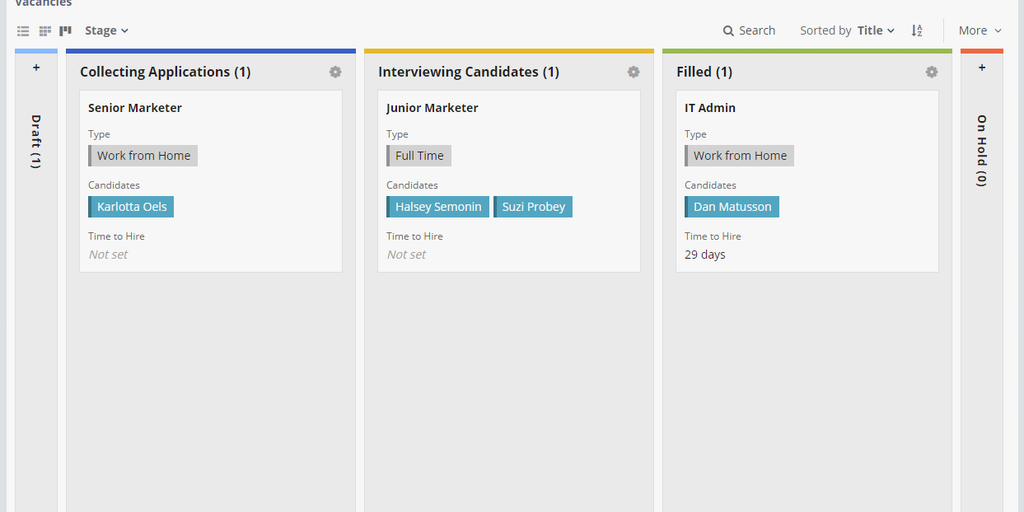Click the Search field

click(x=749, y=31)
